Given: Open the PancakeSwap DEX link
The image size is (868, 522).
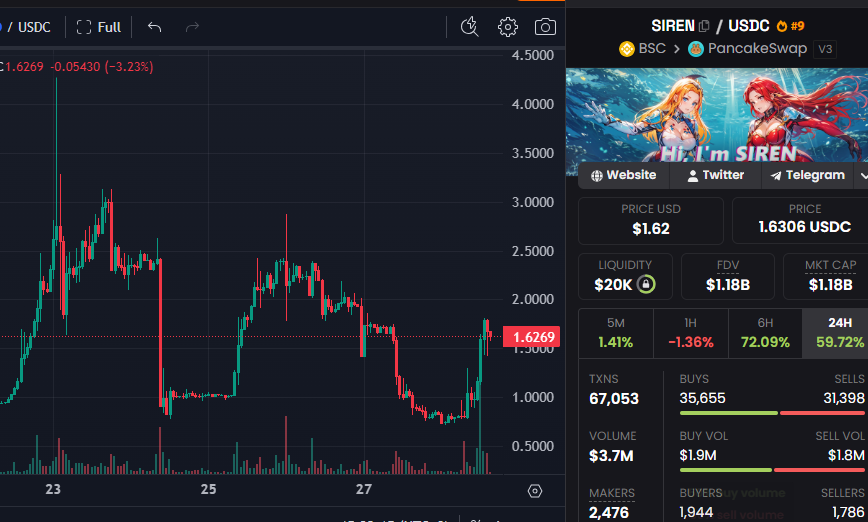Looking at the screenshot, I should pyautogui.click(x=757, y=49).
